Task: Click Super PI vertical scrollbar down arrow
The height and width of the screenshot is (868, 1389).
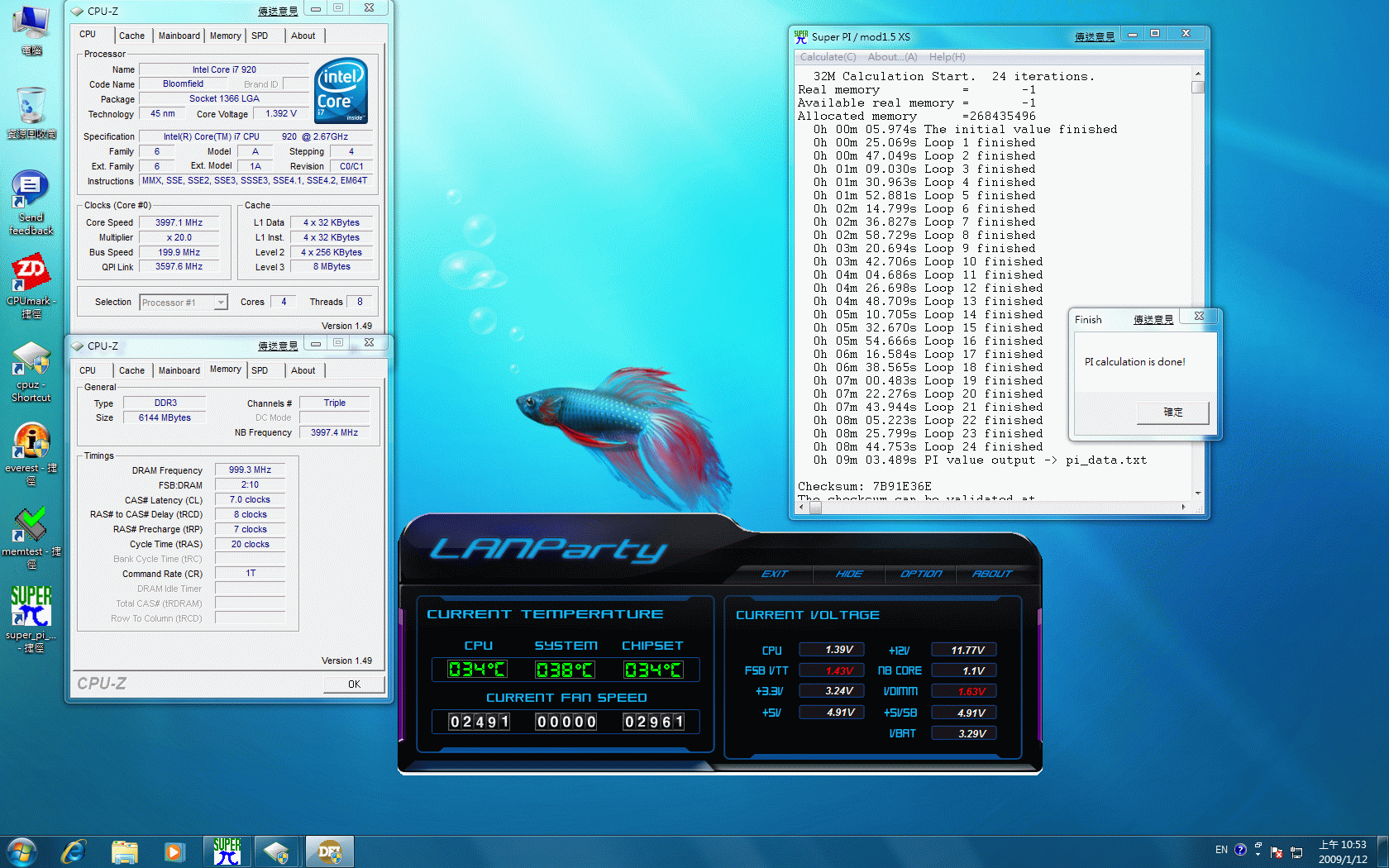Action: (1197, 494)
